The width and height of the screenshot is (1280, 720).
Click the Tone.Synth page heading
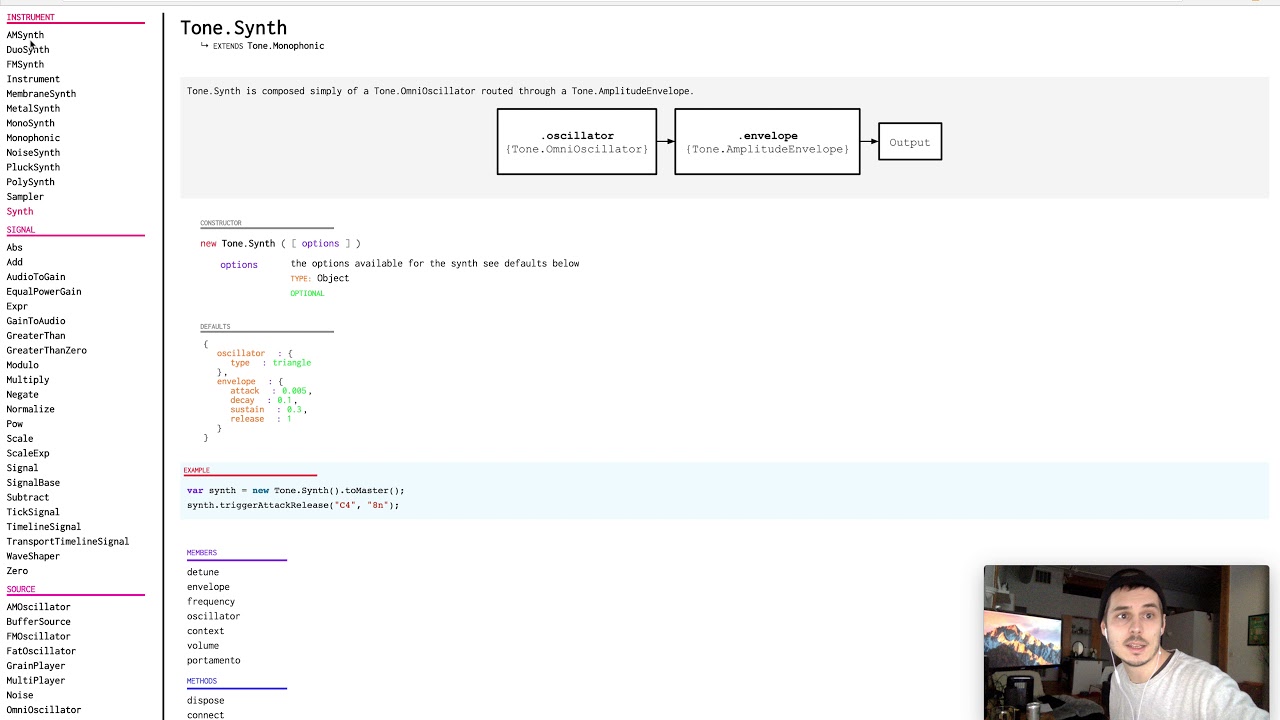tap(233, 28)
